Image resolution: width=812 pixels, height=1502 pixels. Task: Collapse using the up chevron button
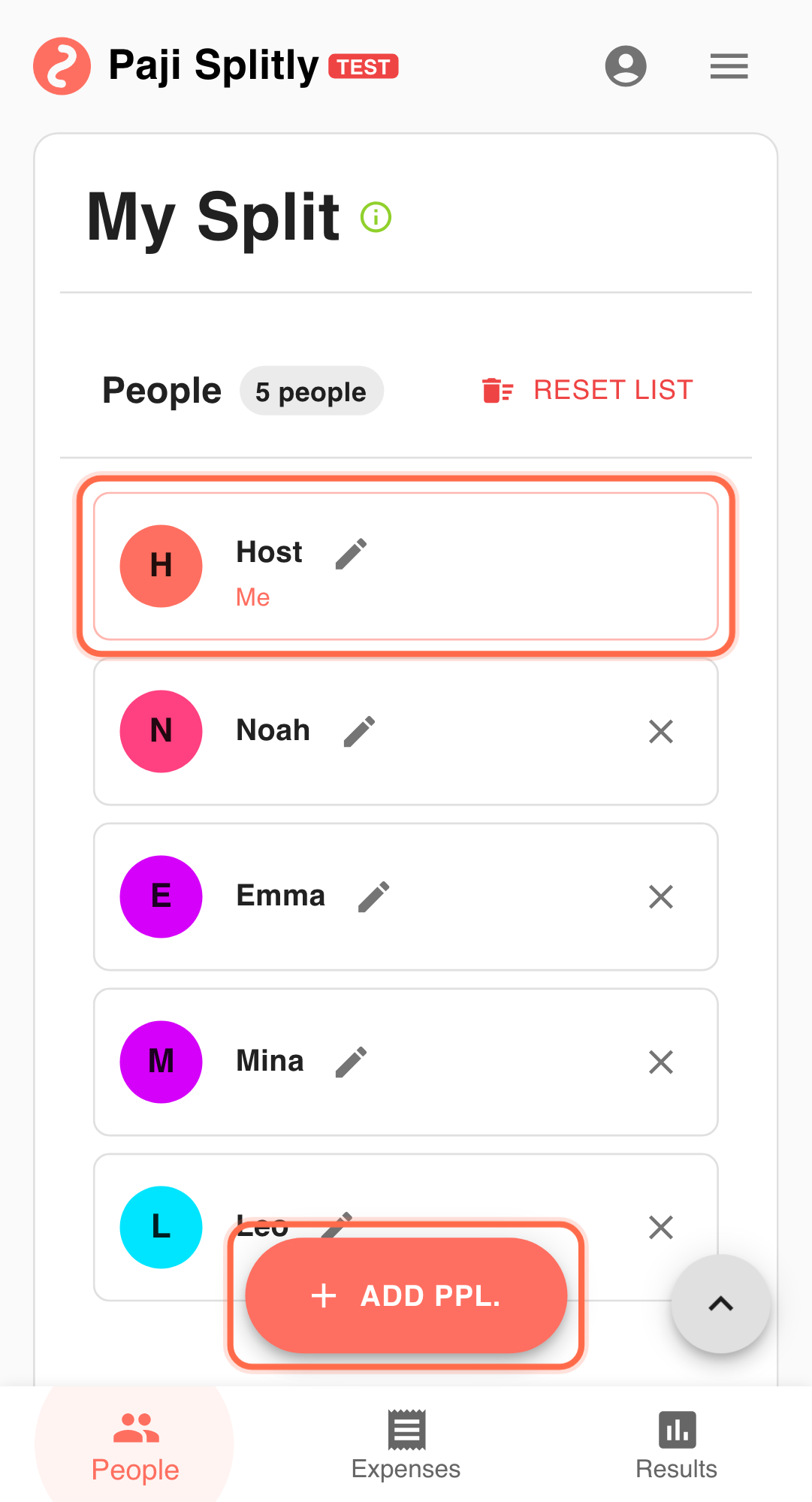click(x=720, y=1304)
